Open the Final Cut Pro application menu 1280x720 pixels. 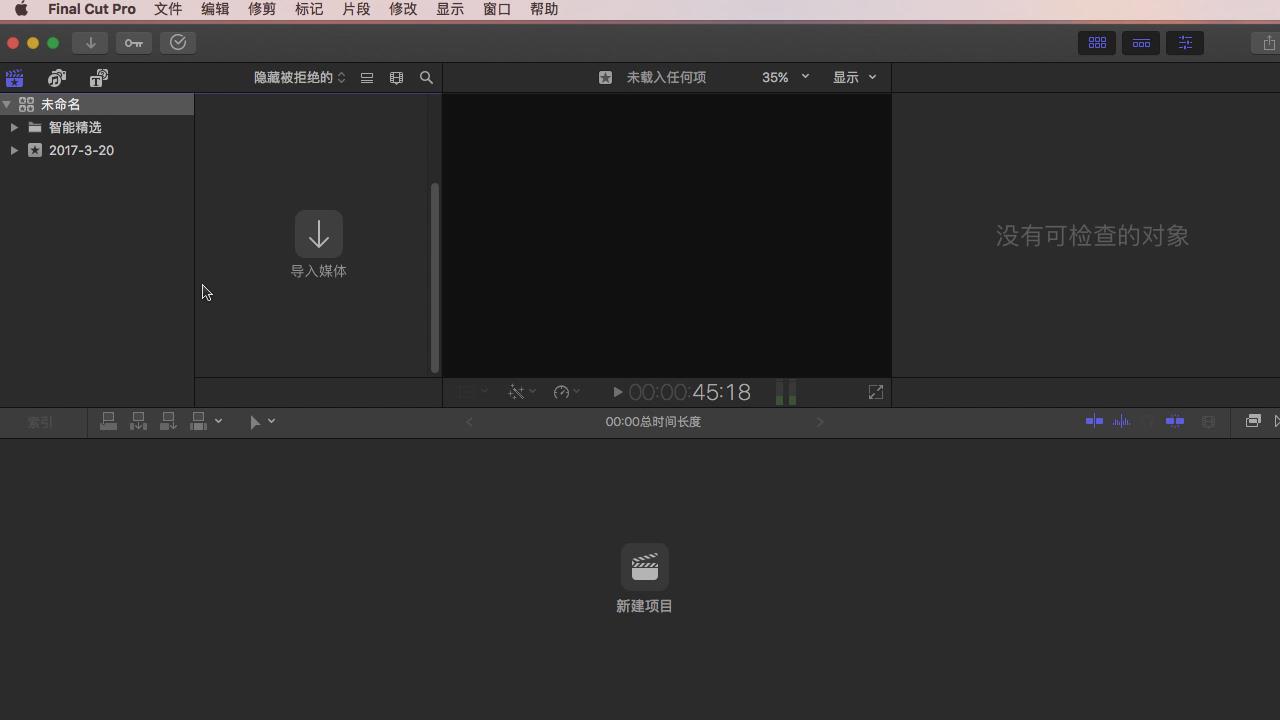[92, 9]
